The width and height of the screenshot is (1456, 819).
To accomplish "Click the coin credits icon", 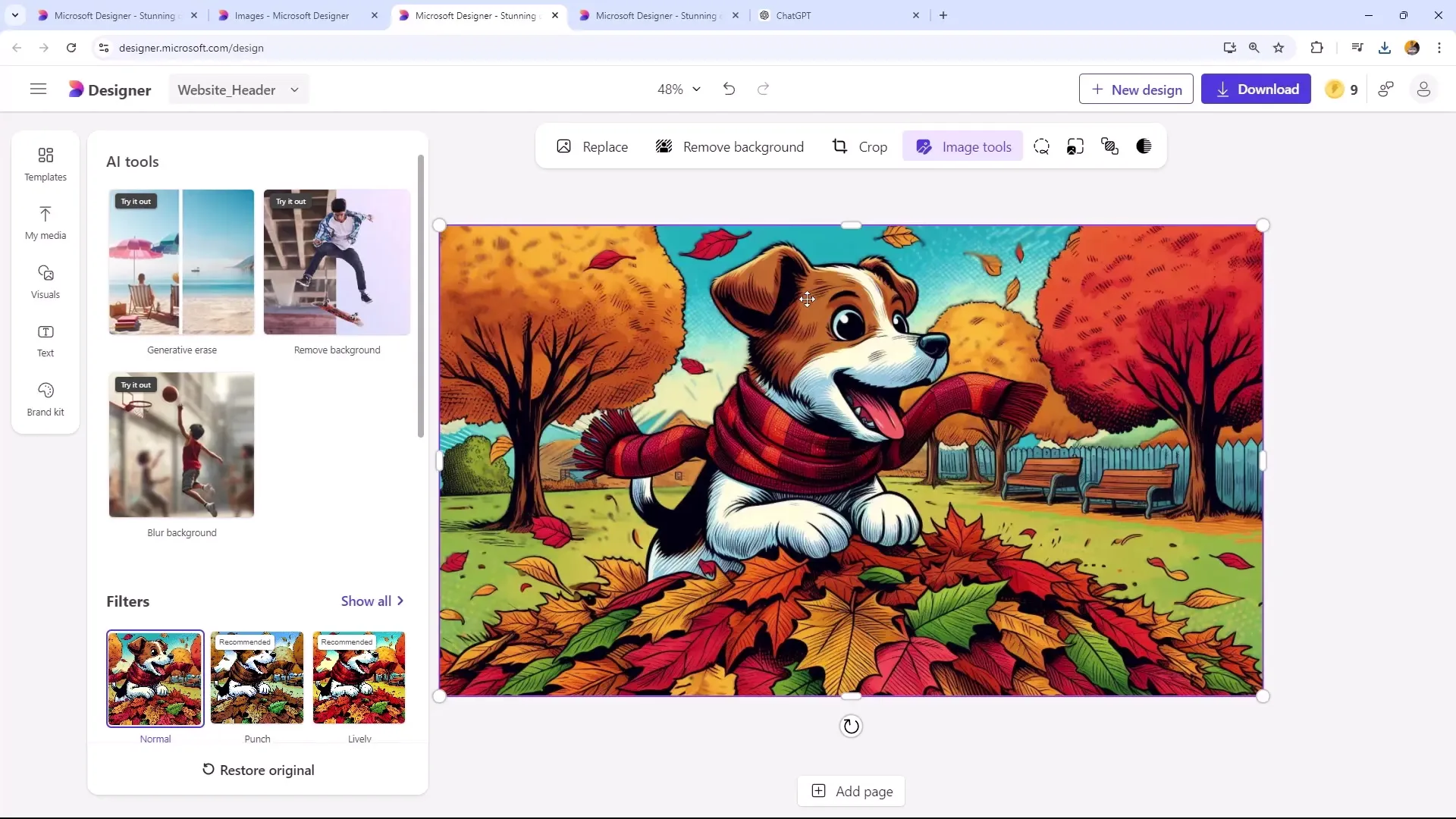I will (1334, 89).
